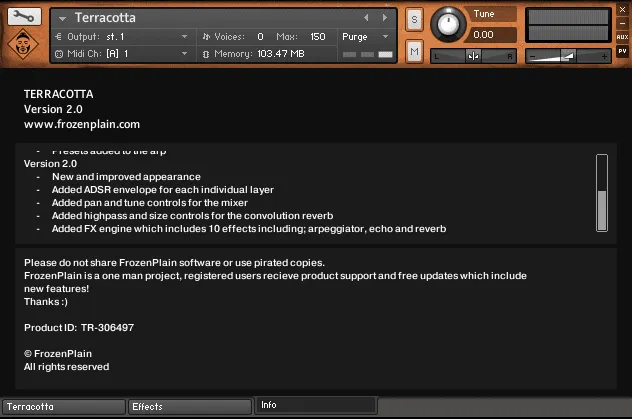Click the Voices count value 0

coord(260,37)
